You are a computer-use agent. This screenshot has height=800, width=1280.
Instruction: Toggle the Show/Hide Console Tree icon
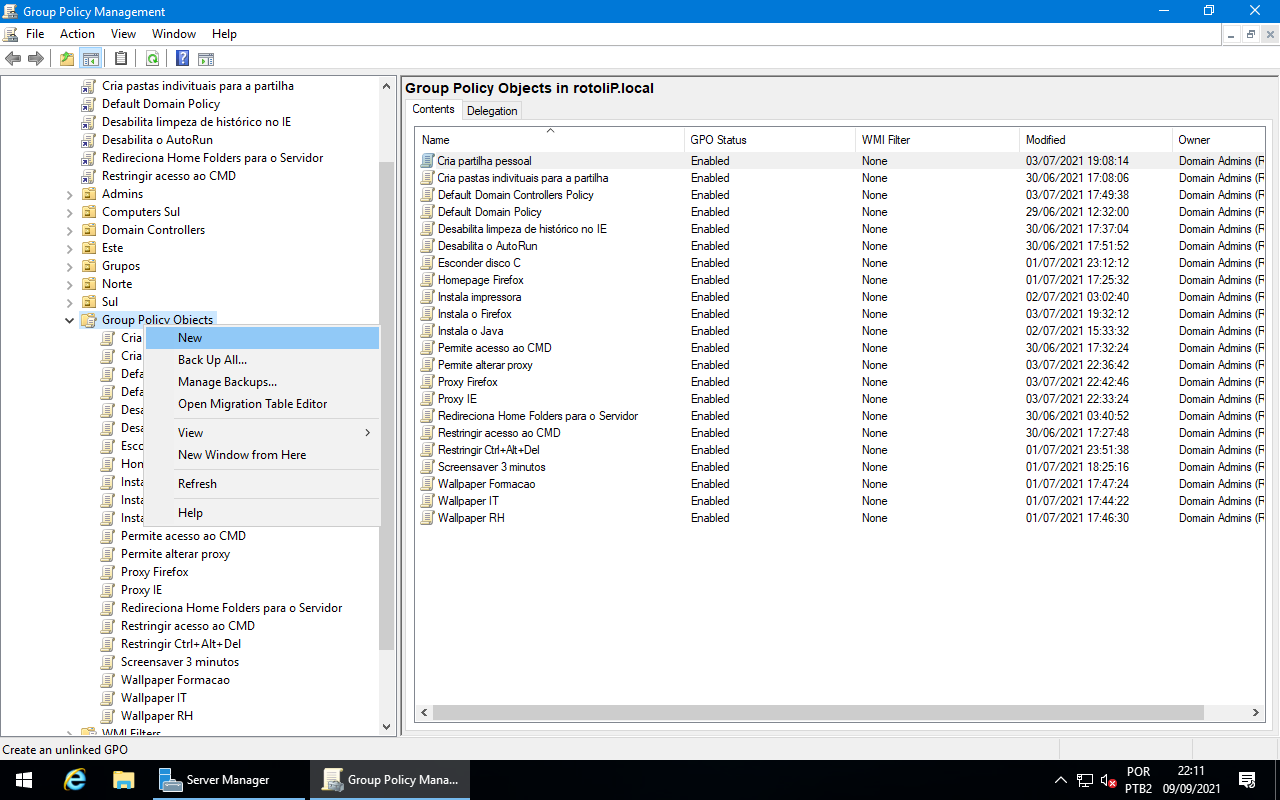[x=91, y=58]
